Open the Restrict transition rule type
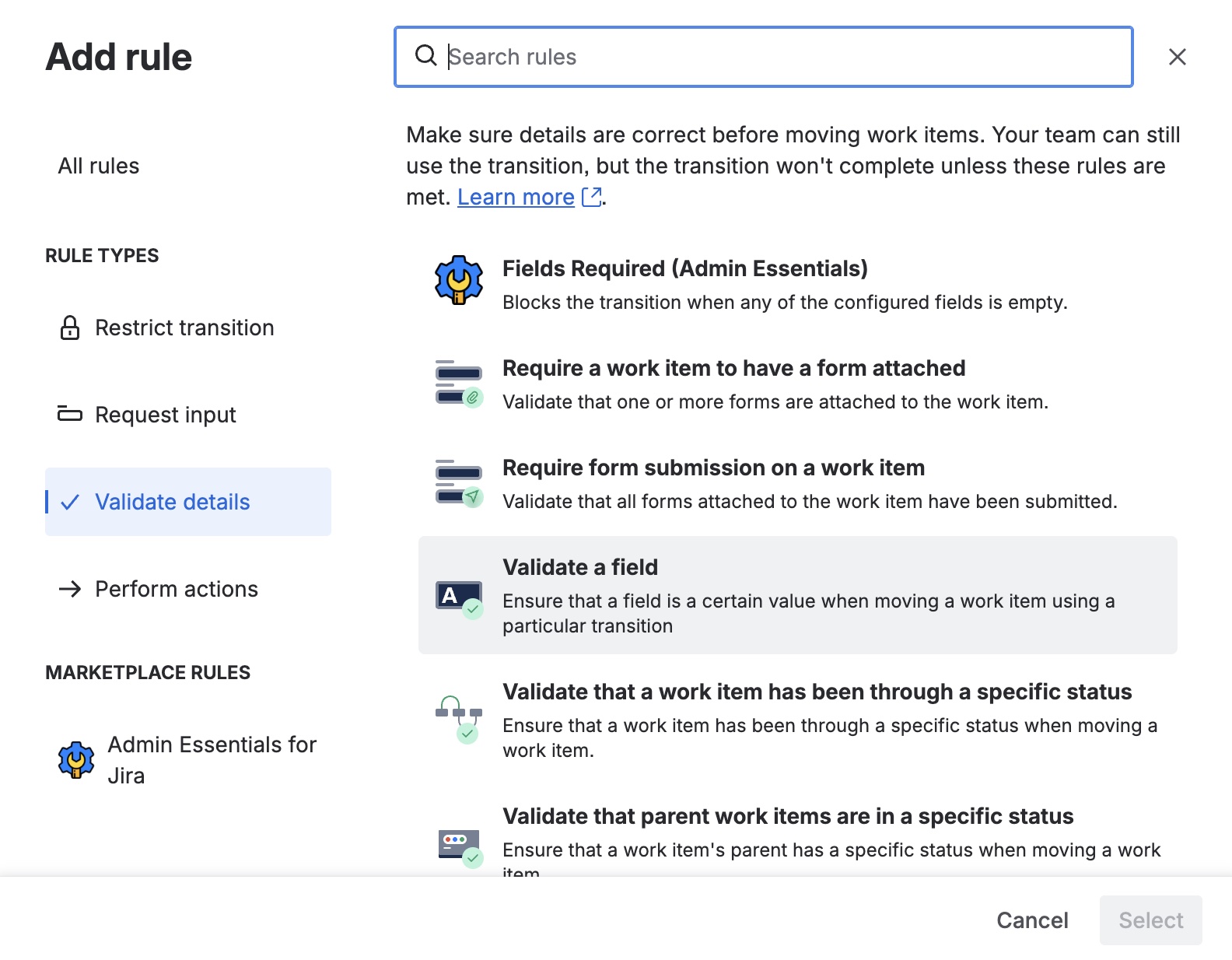1232x960 pixels. [x=188, y=328]
